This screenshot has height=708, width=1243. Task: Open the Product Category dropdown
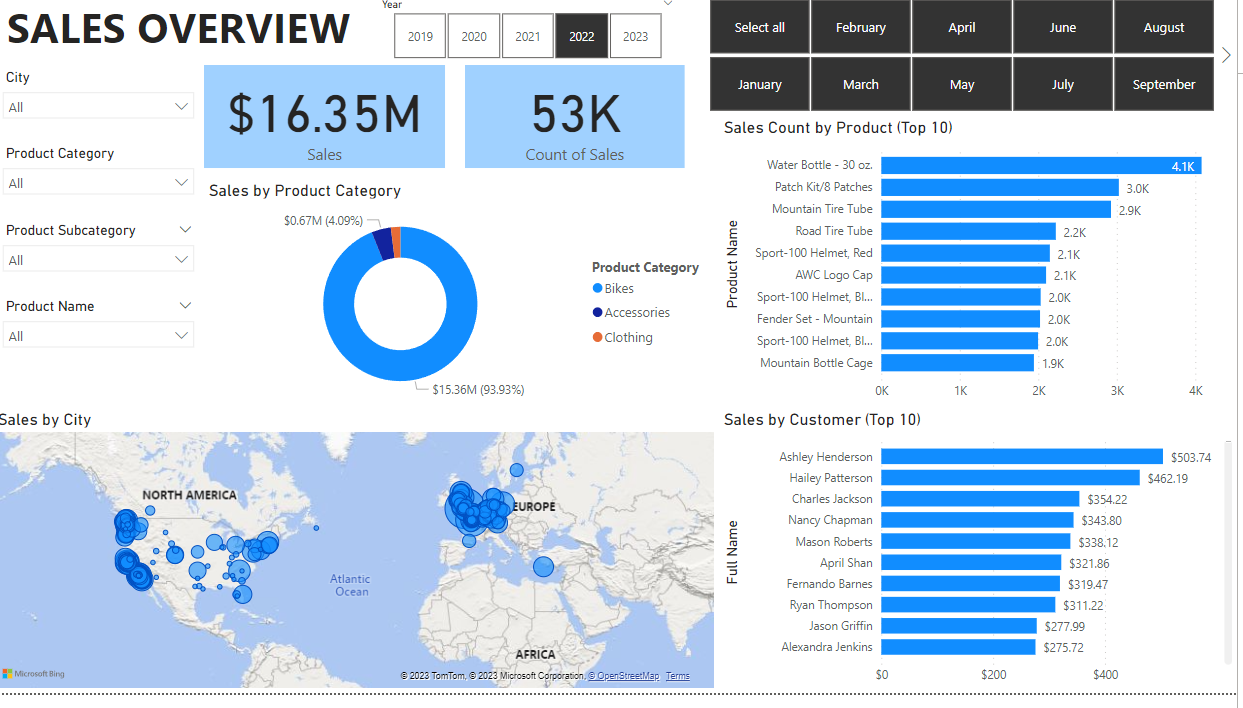[x=98, y=183]
